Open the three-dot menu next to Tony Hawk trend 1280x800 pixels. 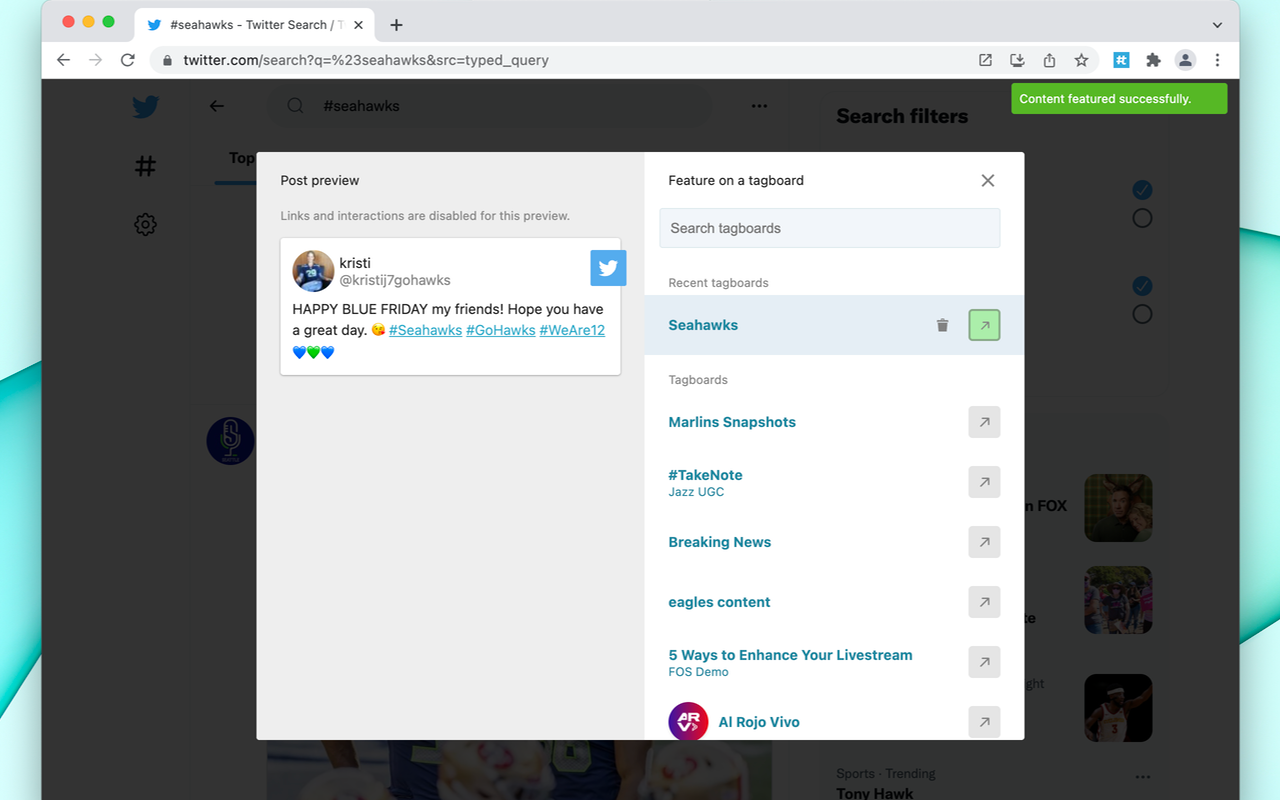(x=1142, y=776)
